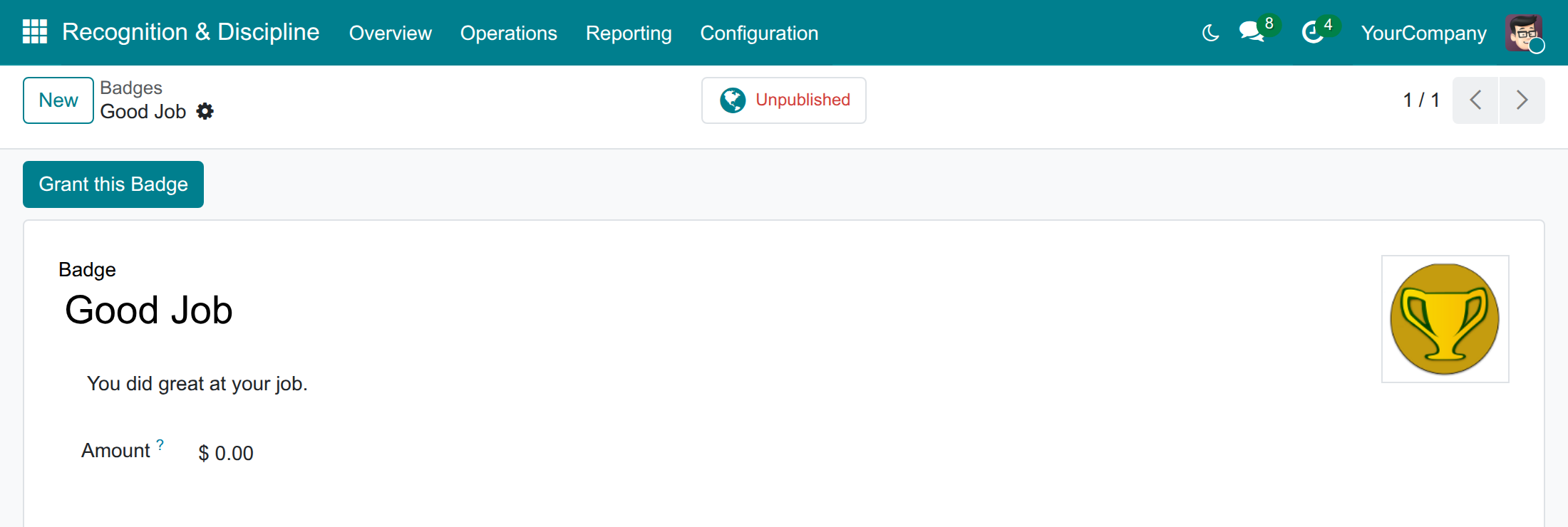This screenshot has height=527, width=1568.
Task: Open user avatar menu
Action: pyautogui.click(x=1524, y=33)
